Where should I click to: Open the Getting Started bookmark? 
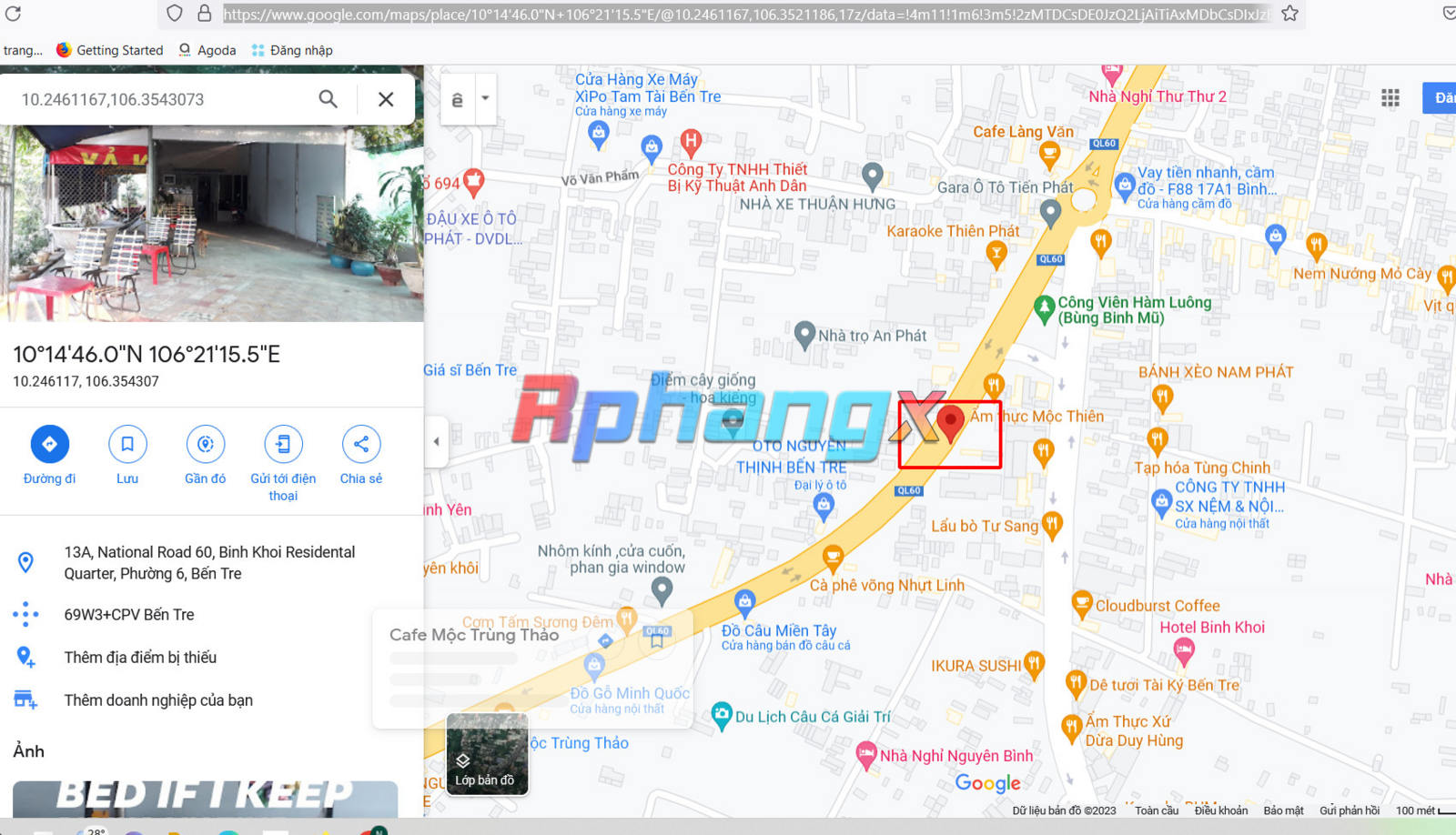[109, 50]
